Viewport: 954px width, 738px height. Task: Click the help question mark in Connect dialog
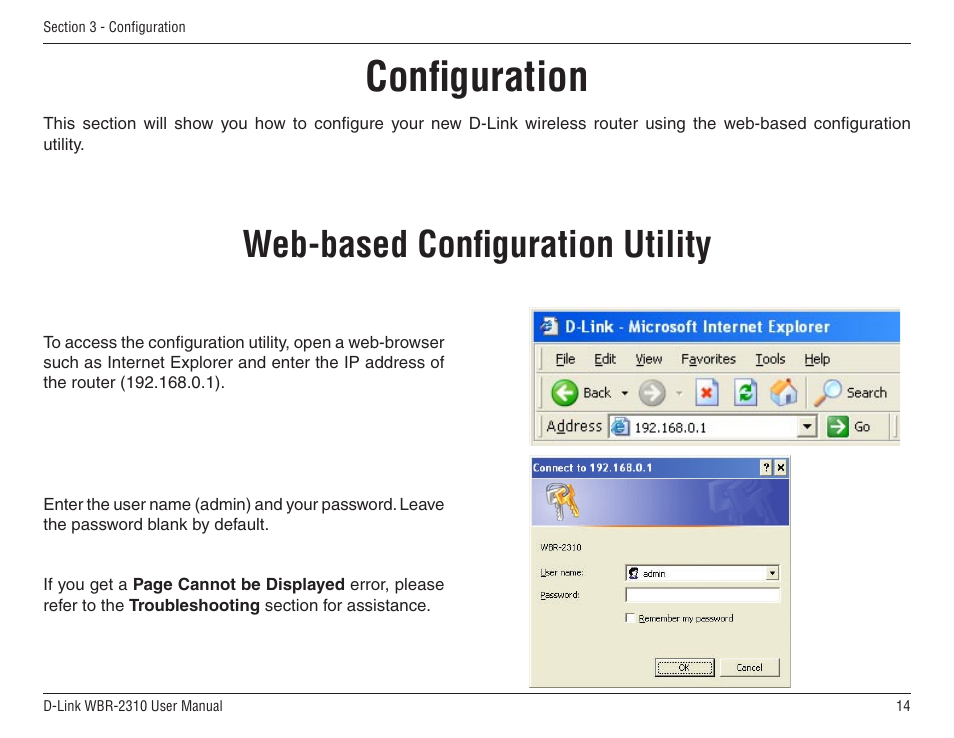pyautogui.click(x=767, y=467)
